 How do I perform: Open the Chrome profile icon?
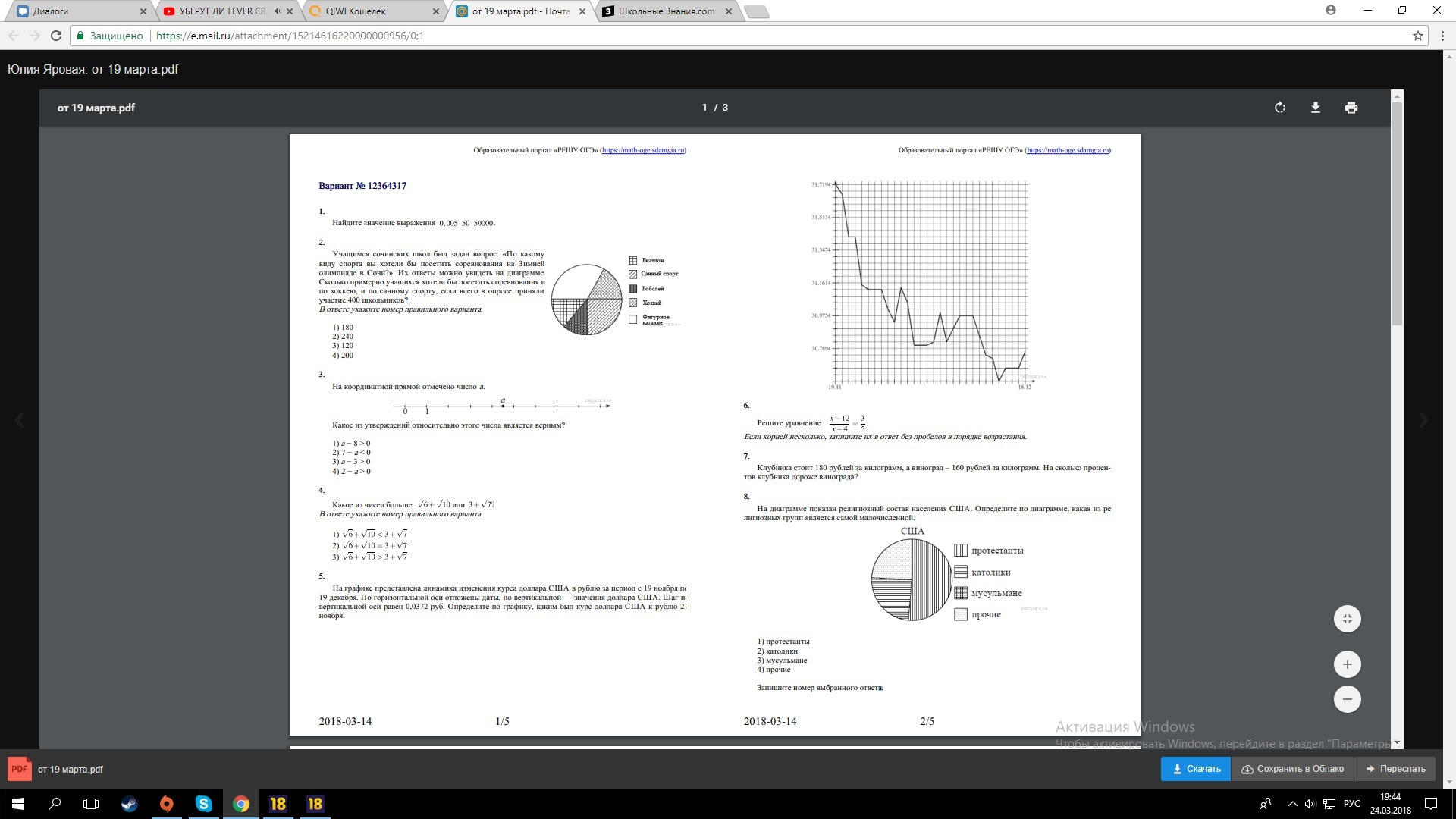[1331, 11]
